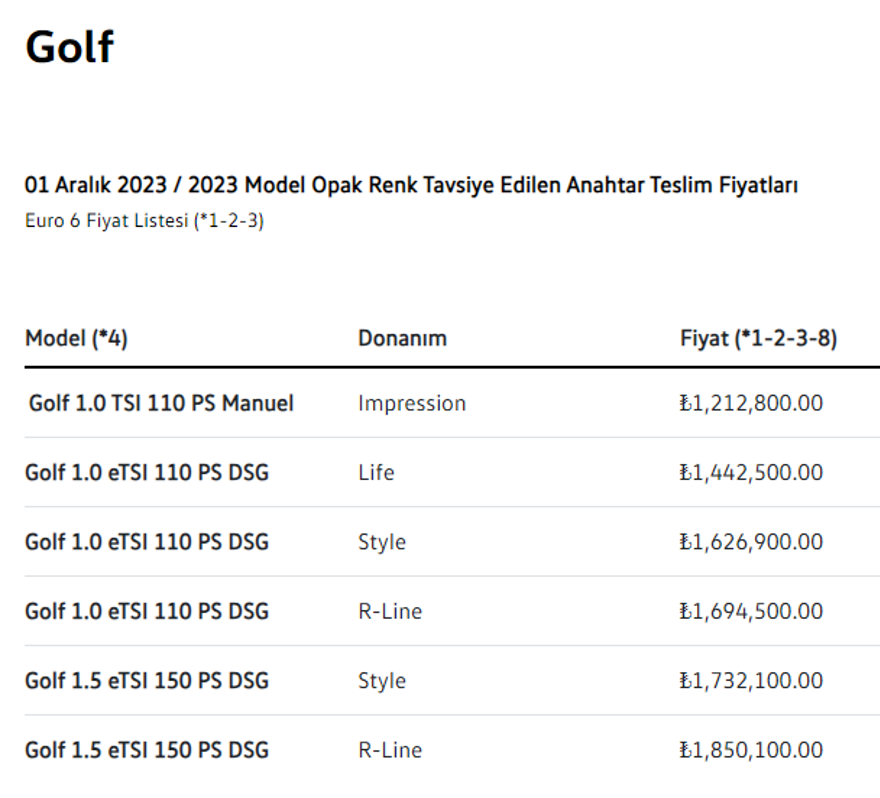
Task: Select R-Line trim for Golf 1.5 eTSI
Action: 390,749
